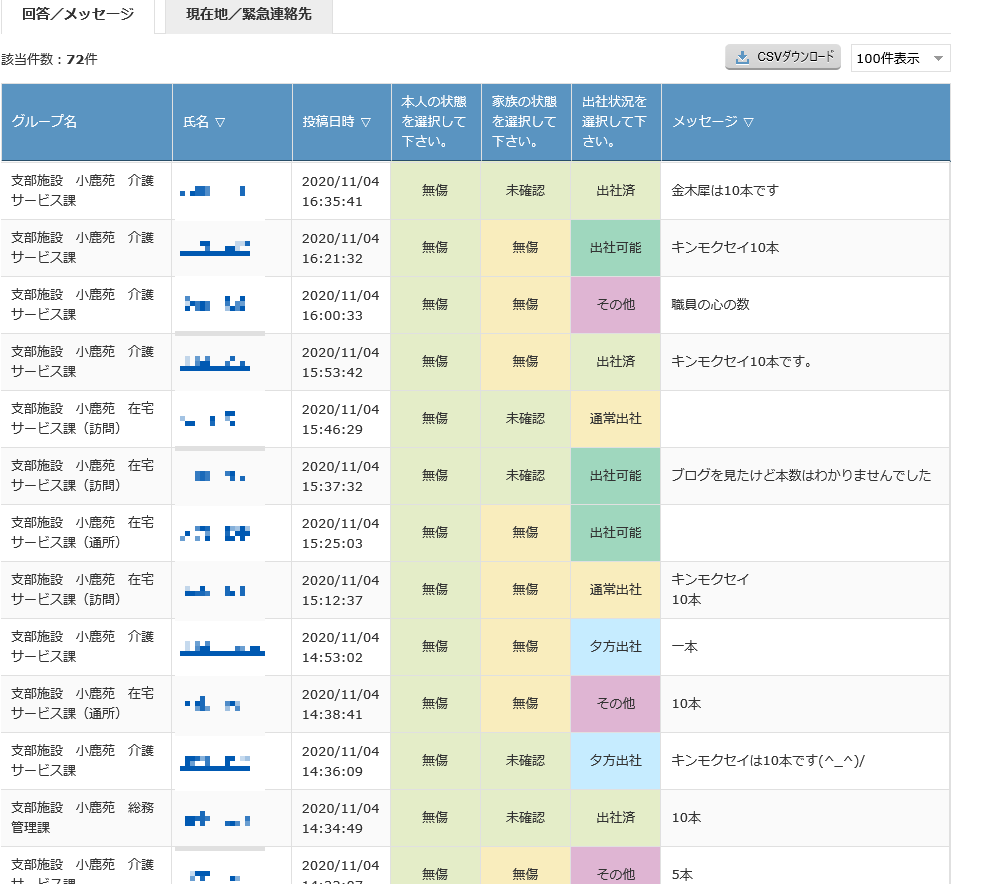Click 未確認 family status in 15:37:32 row
Image resolution: width=995 pixels, height=884 pixels.
click(x=525, y=475)
